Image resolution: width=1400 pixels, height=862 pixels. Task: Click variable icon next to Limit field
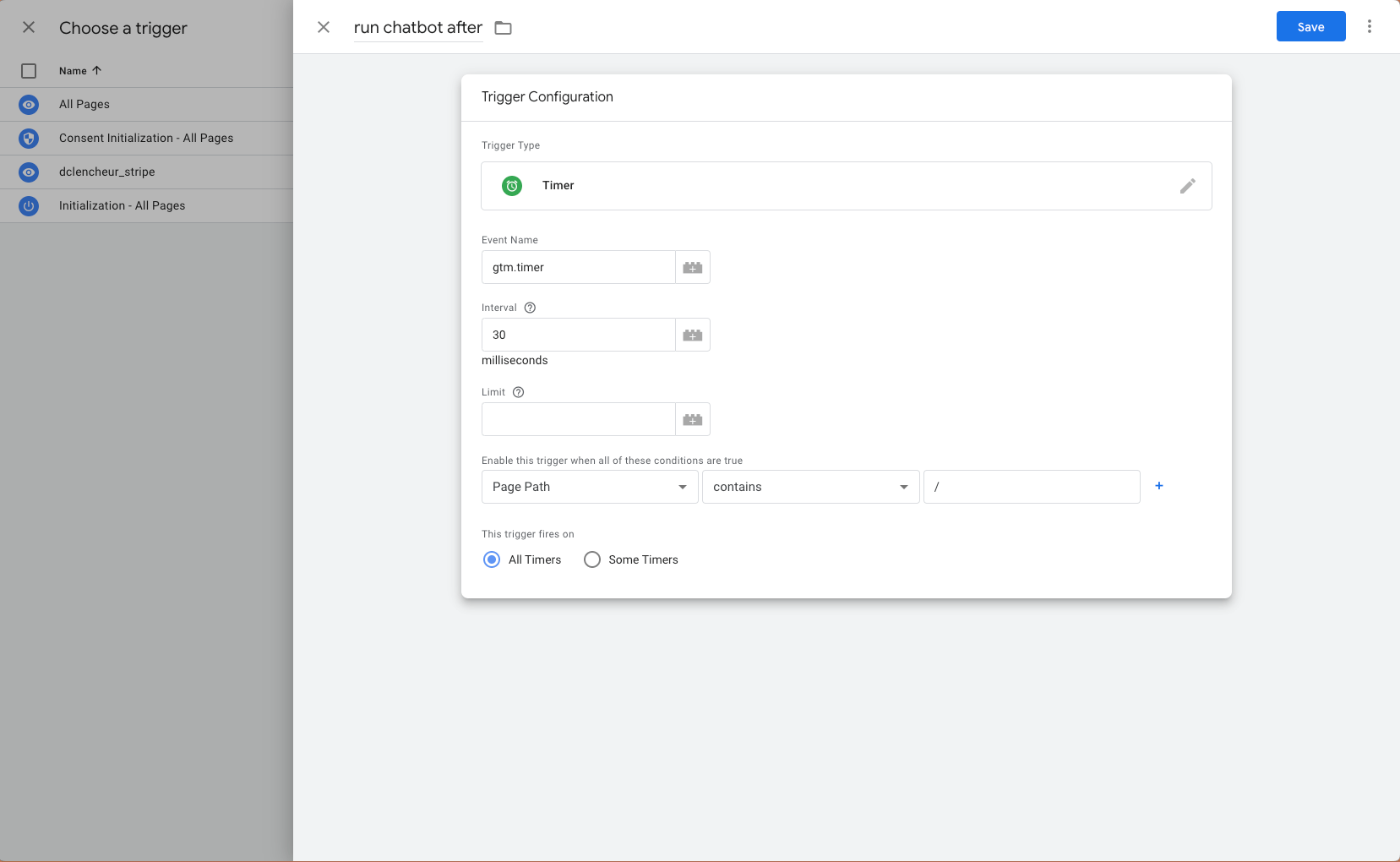point(692,420)
